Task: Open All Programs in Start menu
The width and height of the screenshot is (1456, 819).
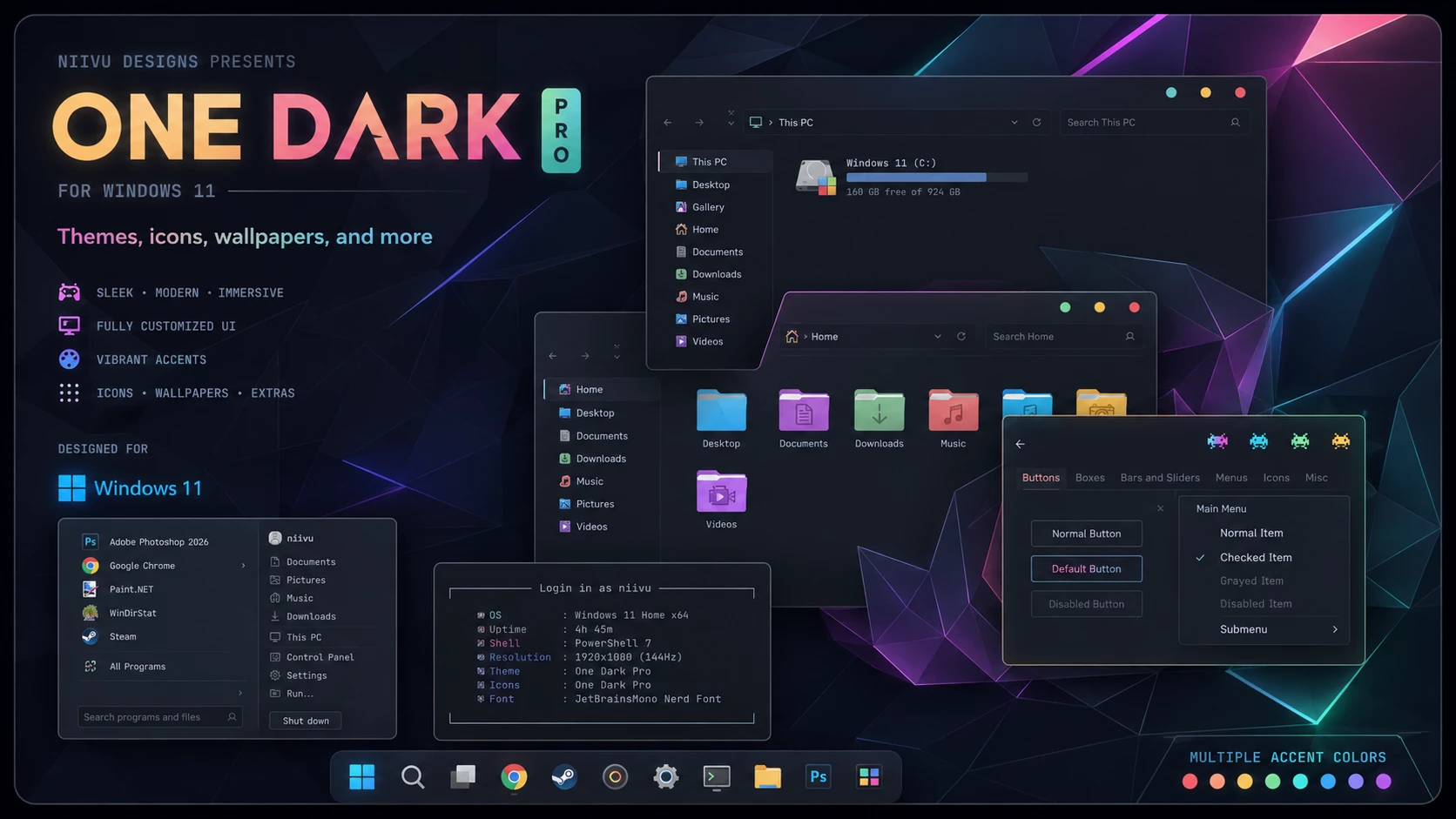Action: tap(138, 667)
